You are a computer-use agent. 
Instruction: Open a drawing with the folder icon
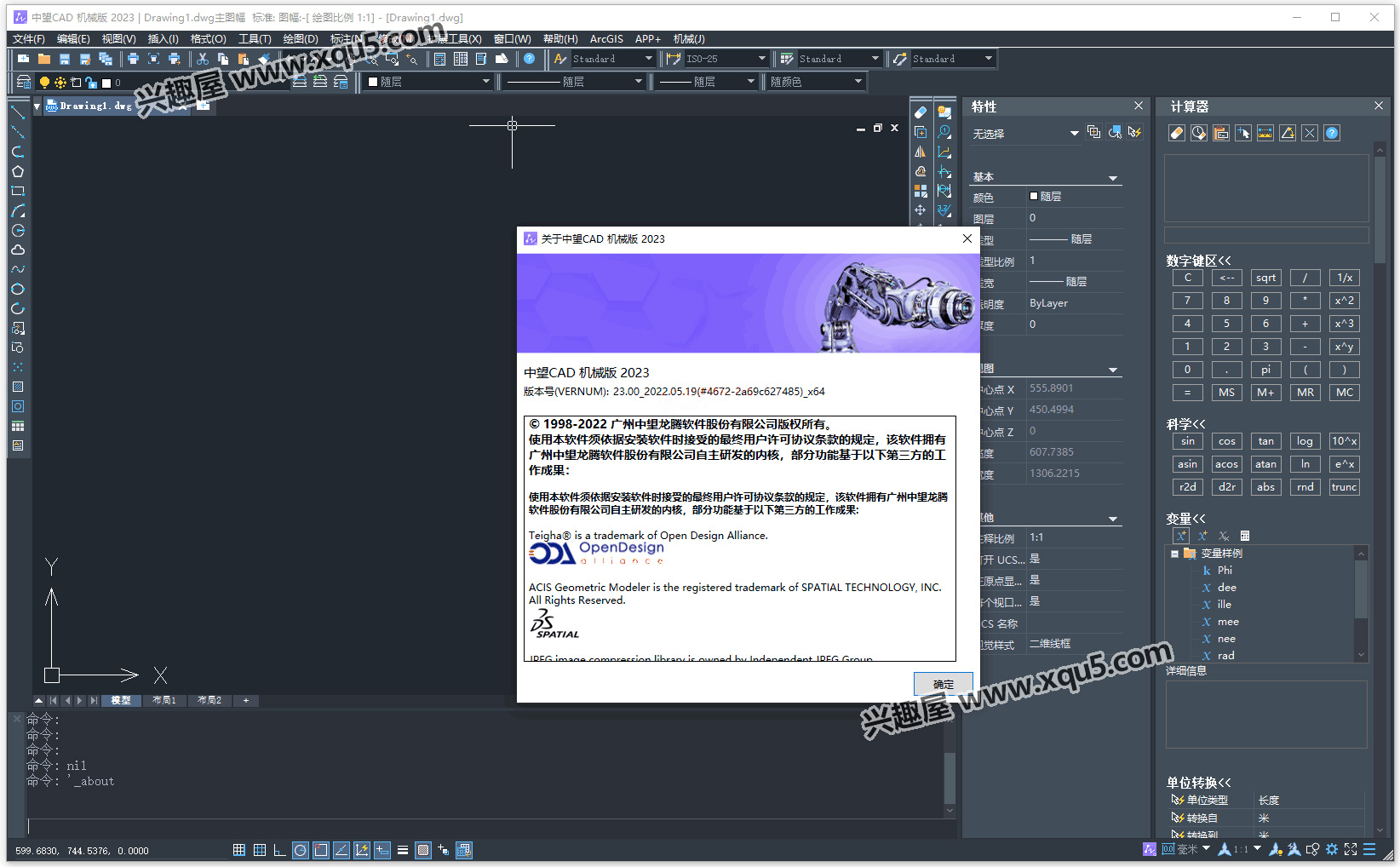point(44,59)
